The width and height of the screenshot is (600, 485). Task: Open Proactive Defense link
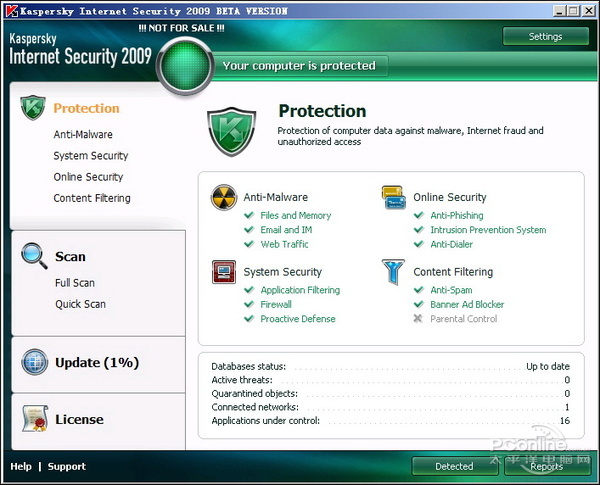click(298, 318)
